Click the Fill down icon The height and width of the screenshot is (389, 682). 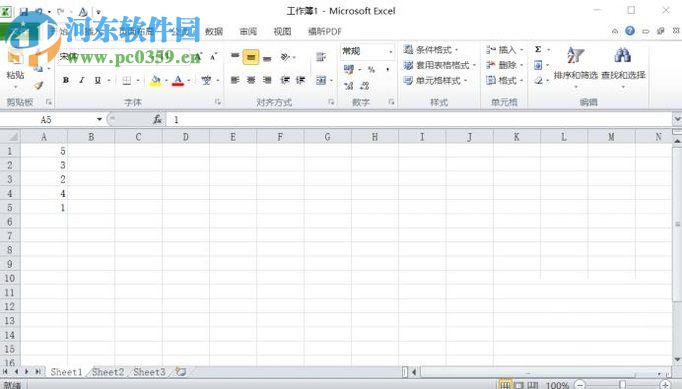538,65
